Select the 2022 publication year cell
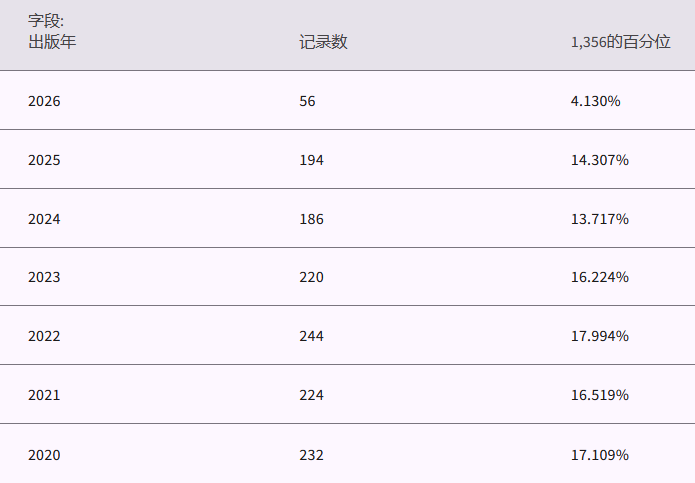 pos(44,336)
